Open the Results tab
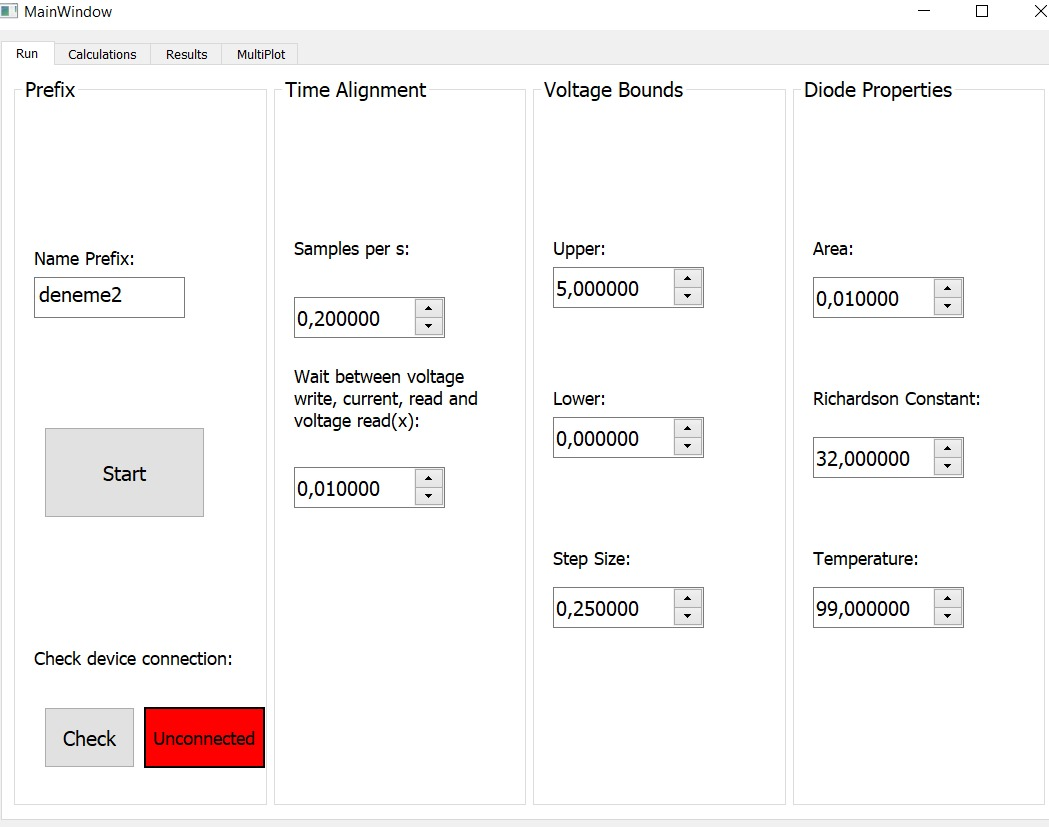 tap(187, 54)
